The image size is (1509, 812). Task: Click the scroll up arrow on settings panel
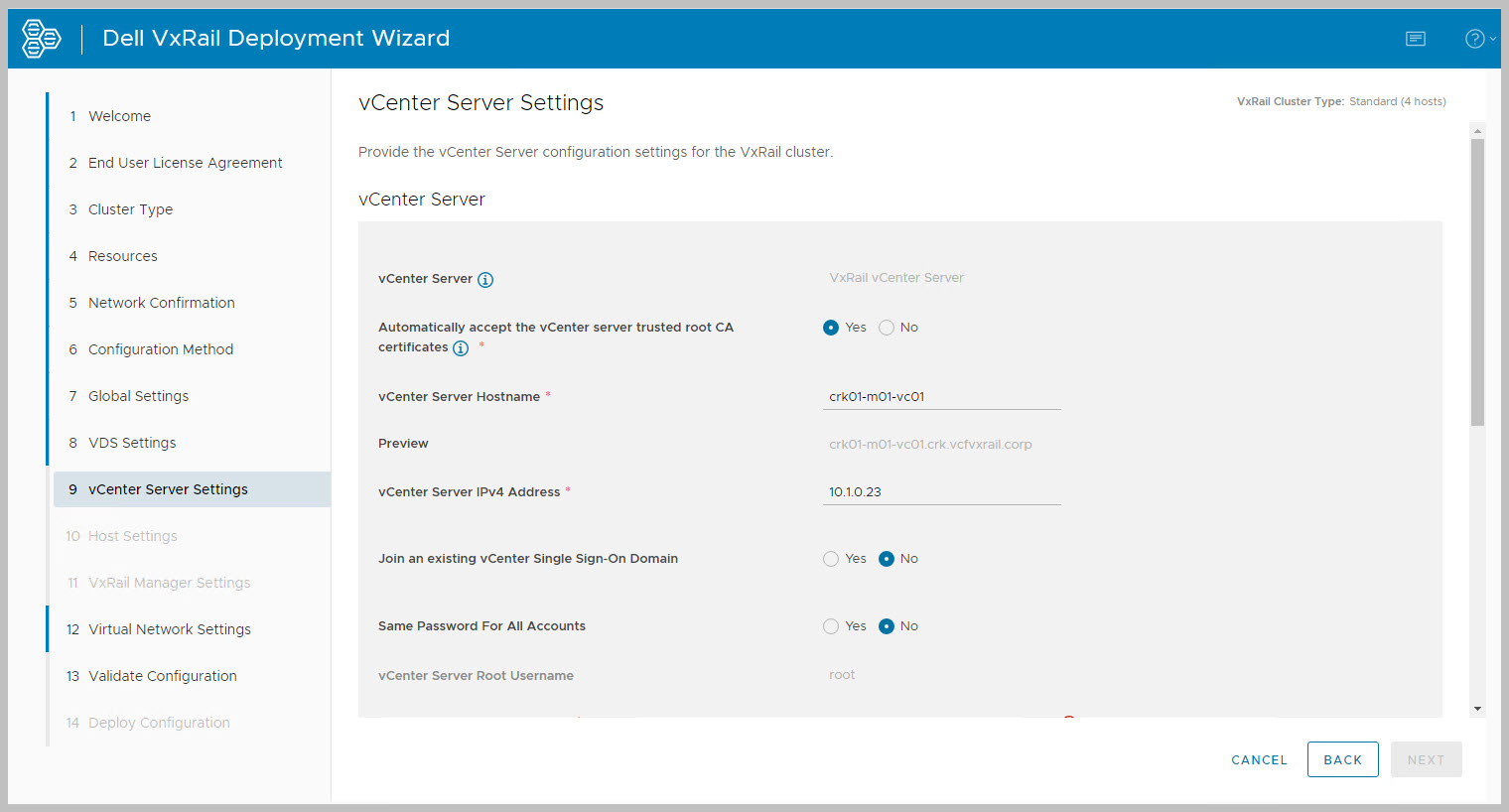[1477, 131]
